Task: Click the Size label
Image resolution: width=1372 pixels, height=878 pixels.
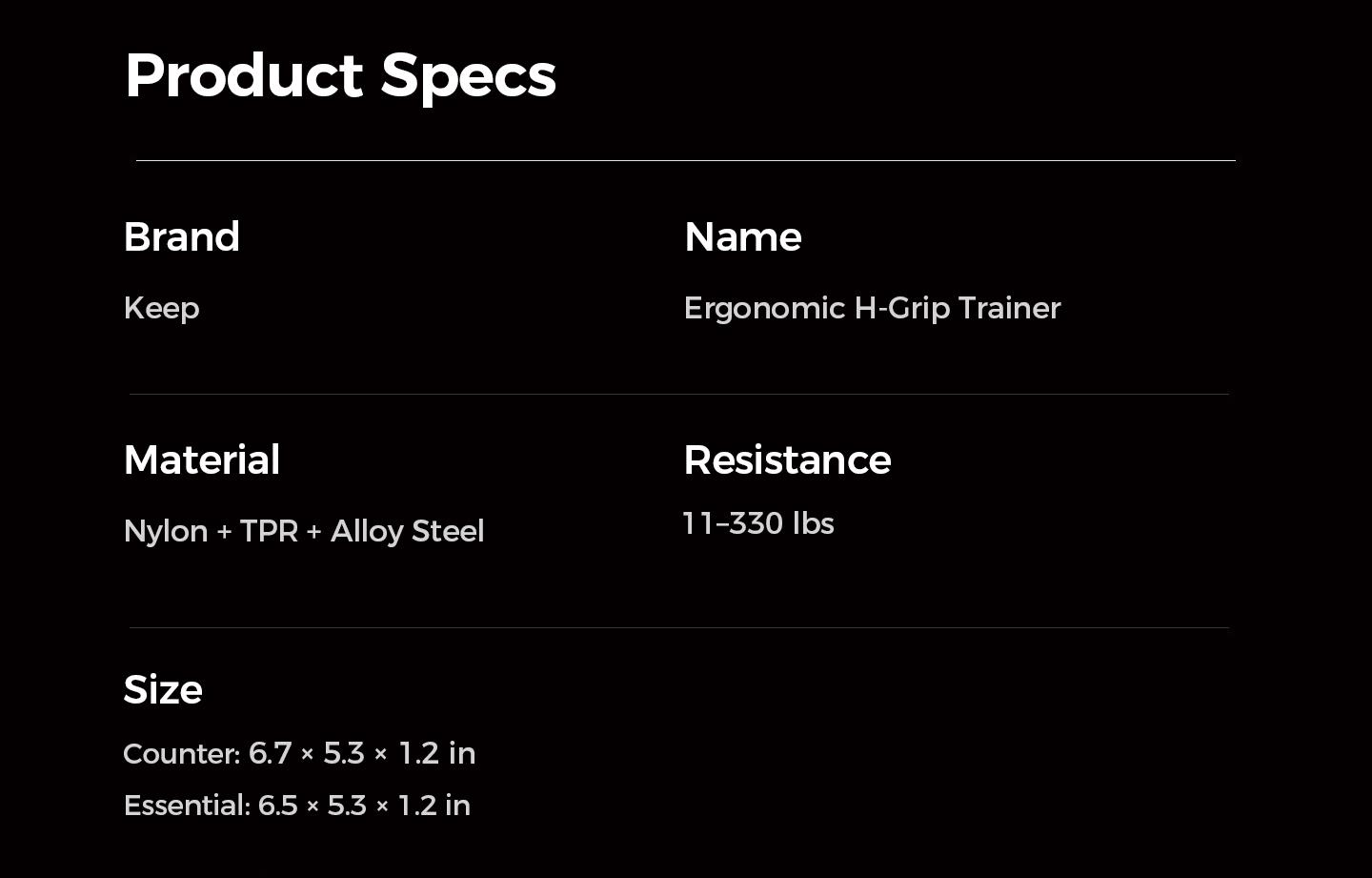Action: [x=162, y=689]
